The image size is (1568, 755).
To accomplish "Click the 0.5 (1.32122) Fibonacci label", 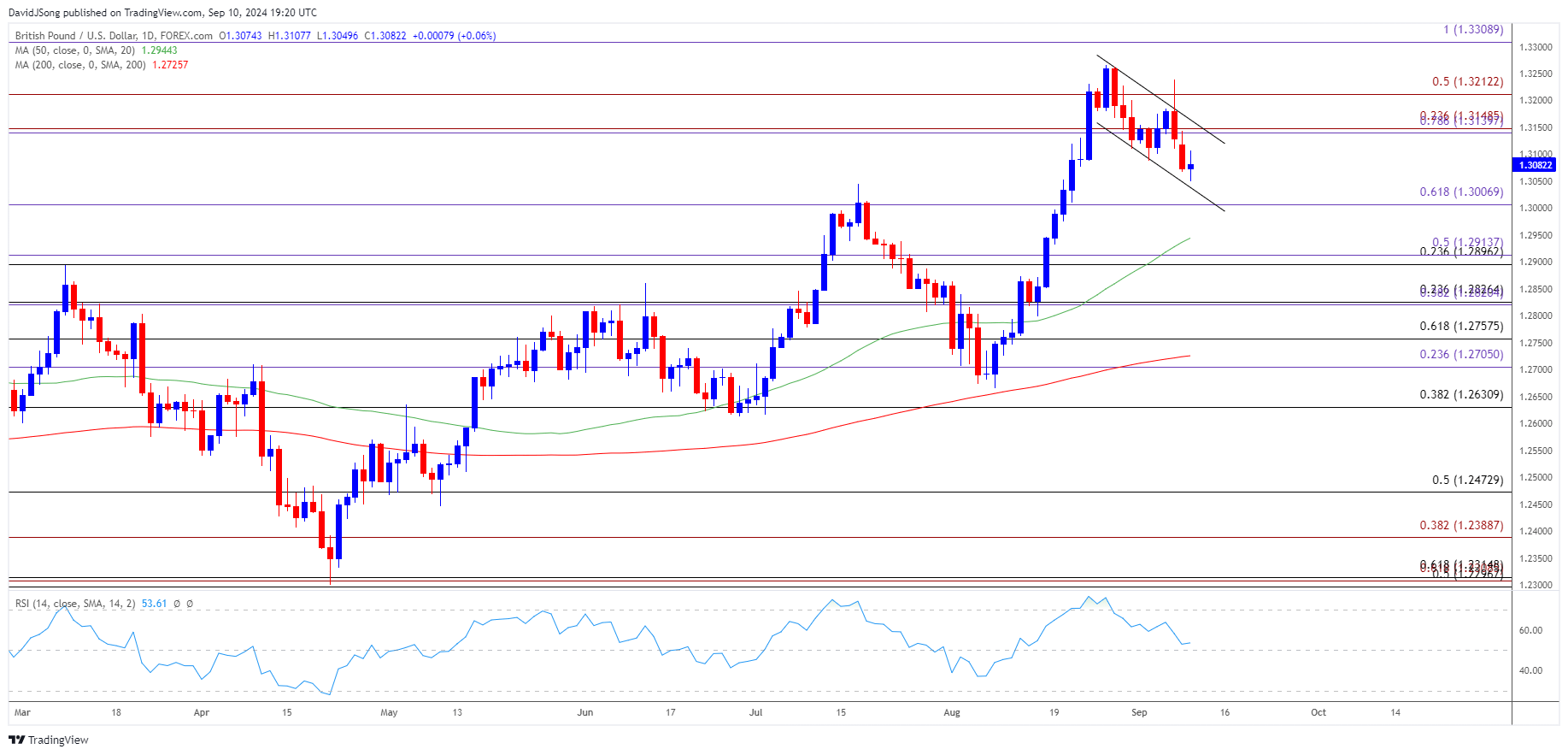I will point(1467,82).
